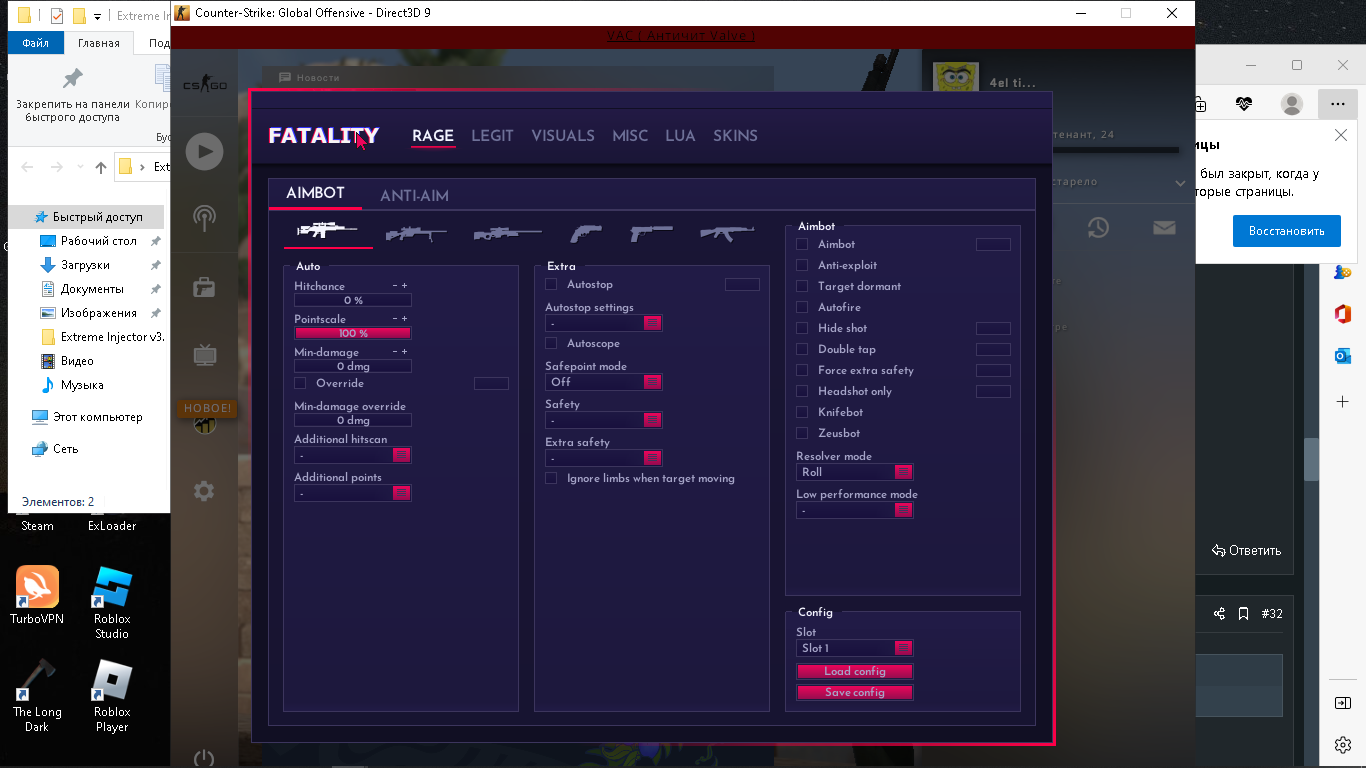Switch to the MISC tab
This screenshot has width=1366, height=768.
coord(630,136)
